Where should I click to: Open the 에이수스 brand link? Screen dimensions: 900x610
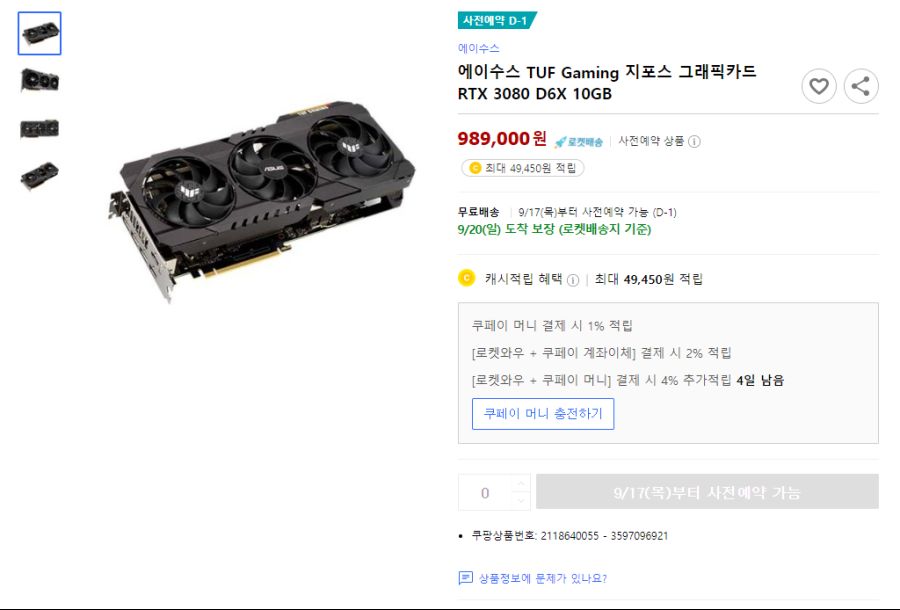tap(478, 48)
